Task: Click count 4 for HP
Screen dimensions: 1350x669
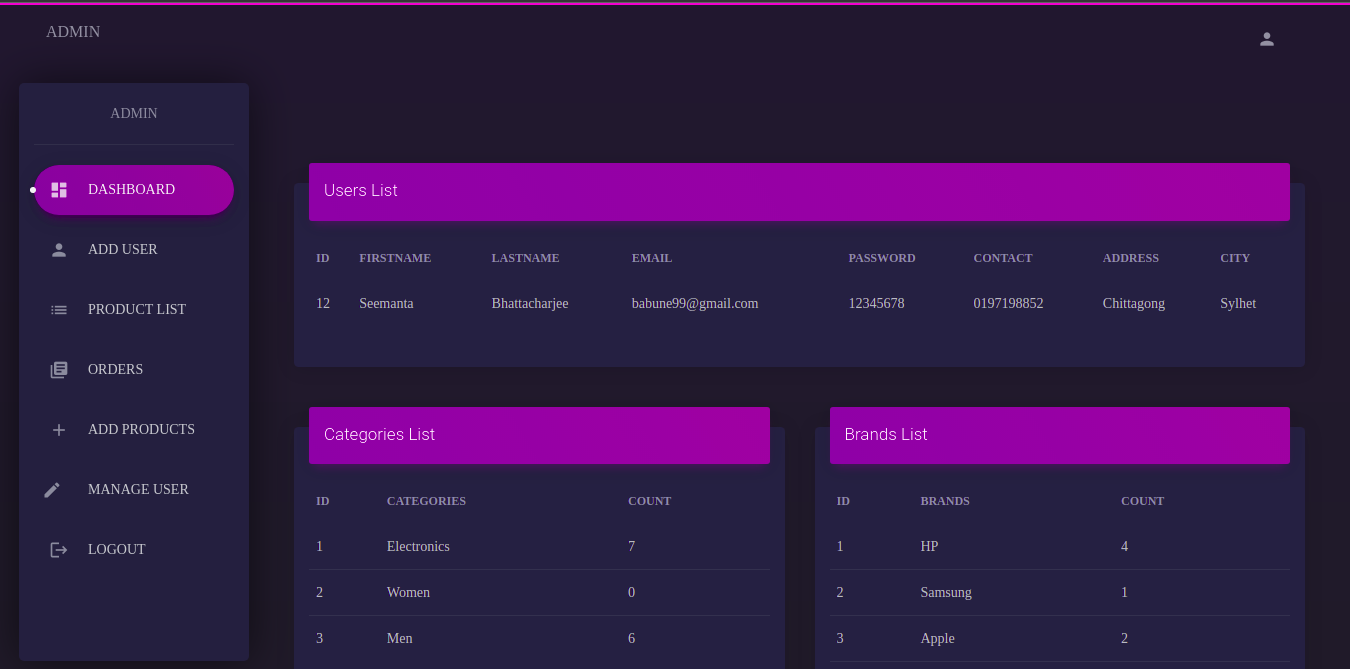Action: (1124, 547)
